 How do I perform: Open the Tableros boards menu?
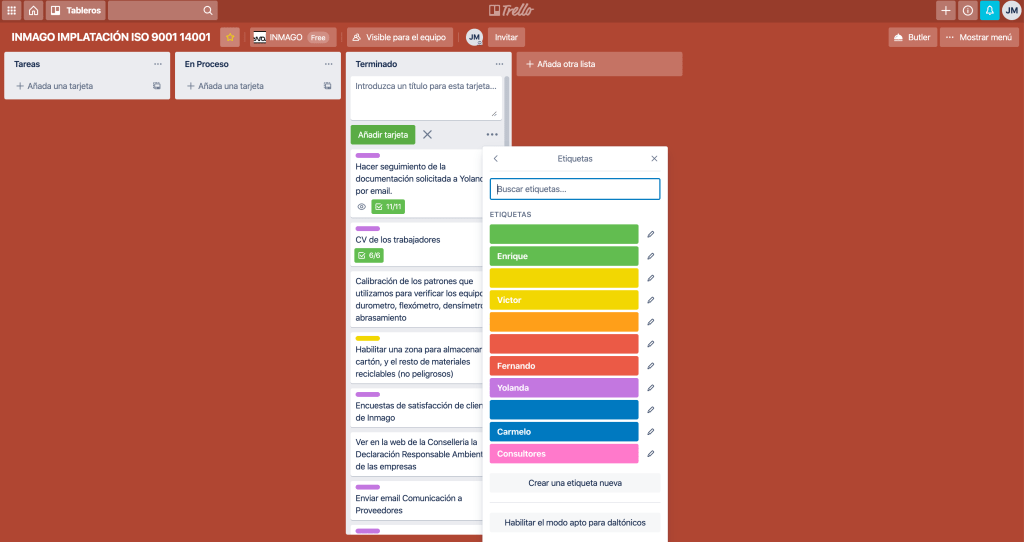point(76,10)
